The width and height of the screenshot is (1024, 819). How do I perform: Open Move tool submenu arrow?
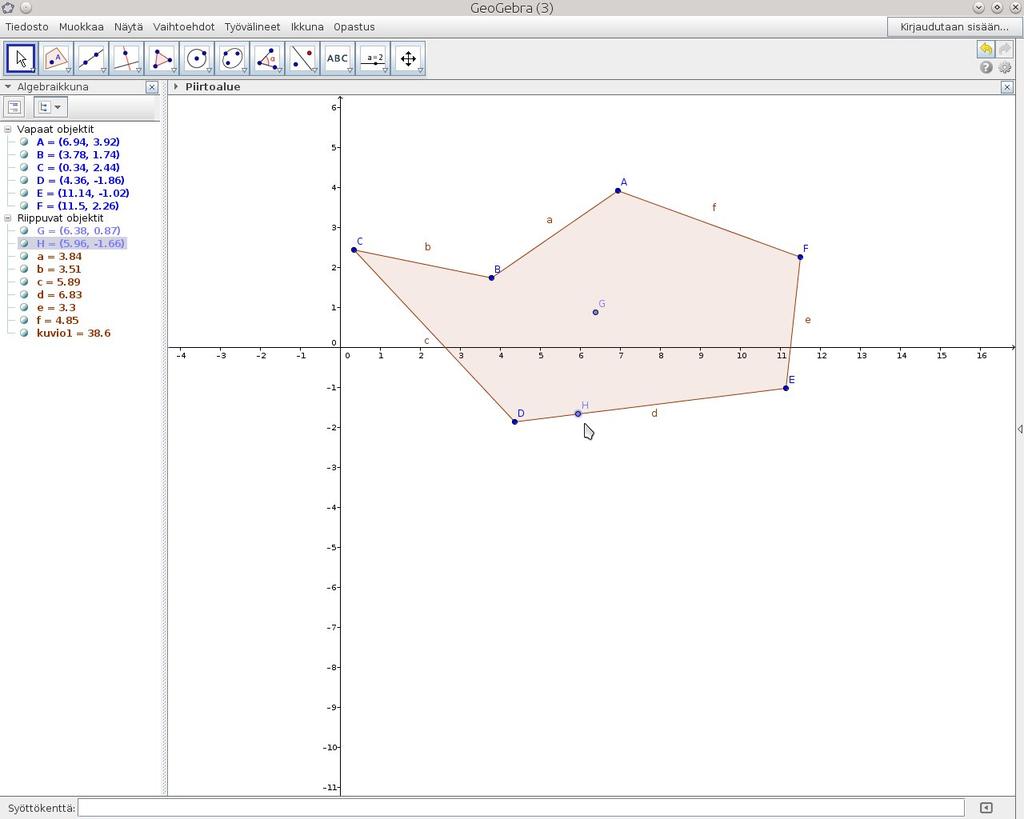[x=33, y=70]
